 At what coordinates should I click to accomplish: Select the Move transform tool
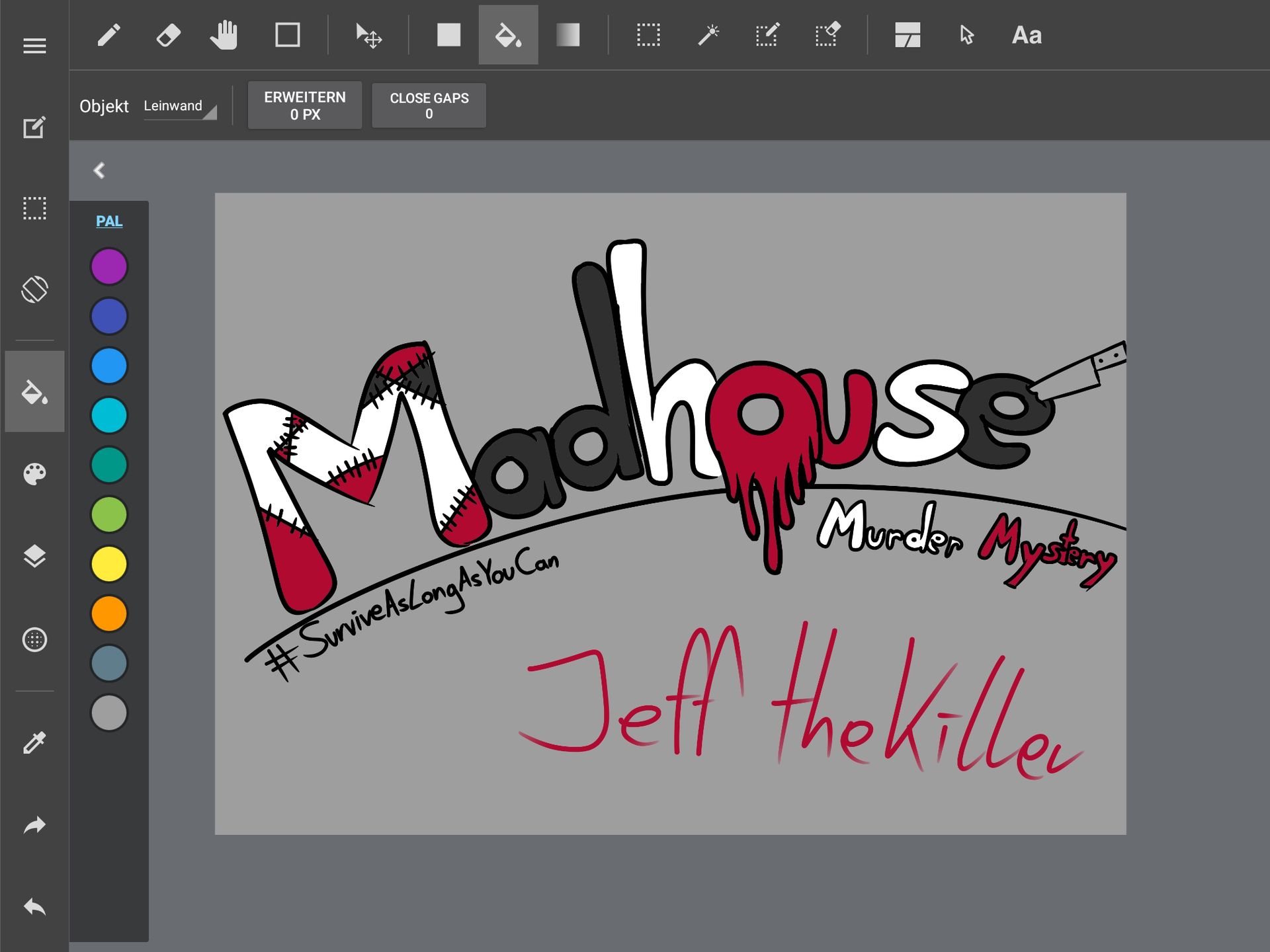(x=368, y=35)
